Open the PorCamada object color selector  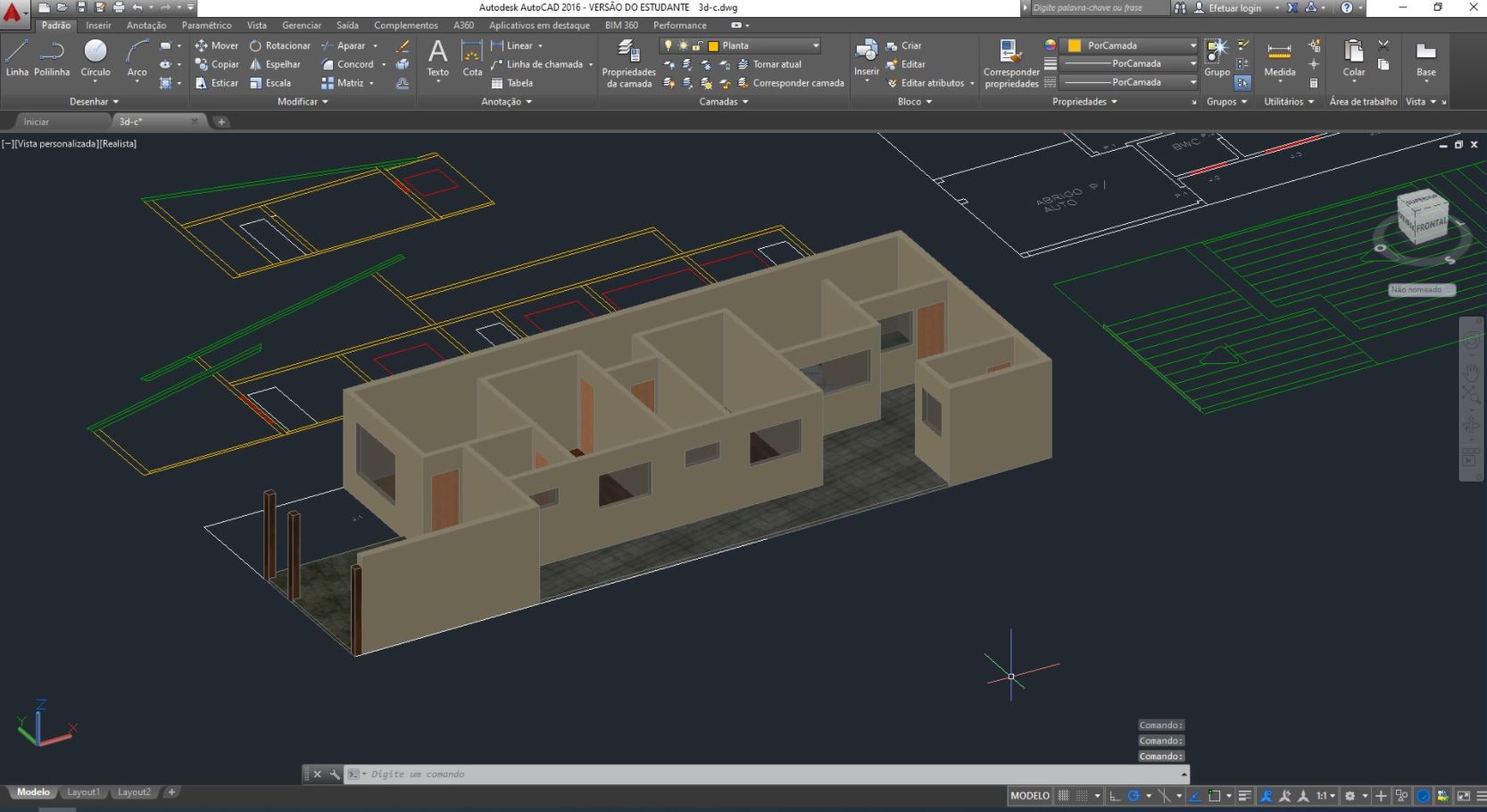point(1130,46)
